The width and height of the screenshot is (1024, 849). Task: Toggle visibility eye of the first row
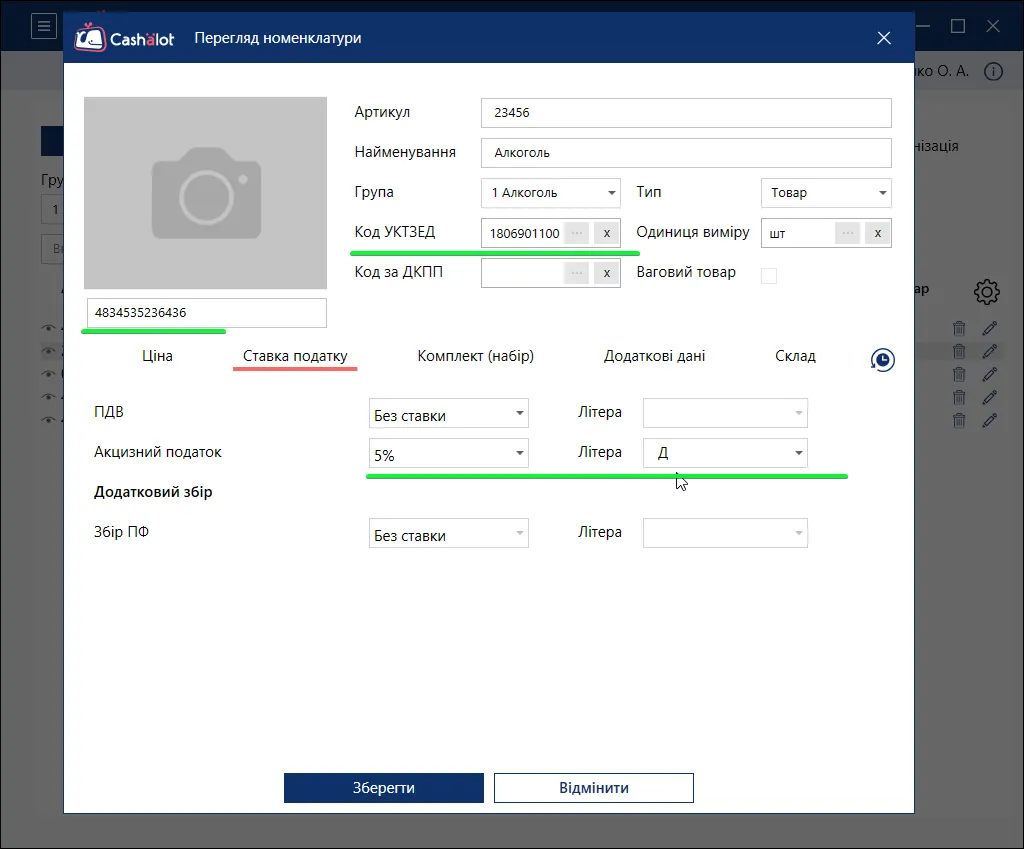[x=48, y=328]
